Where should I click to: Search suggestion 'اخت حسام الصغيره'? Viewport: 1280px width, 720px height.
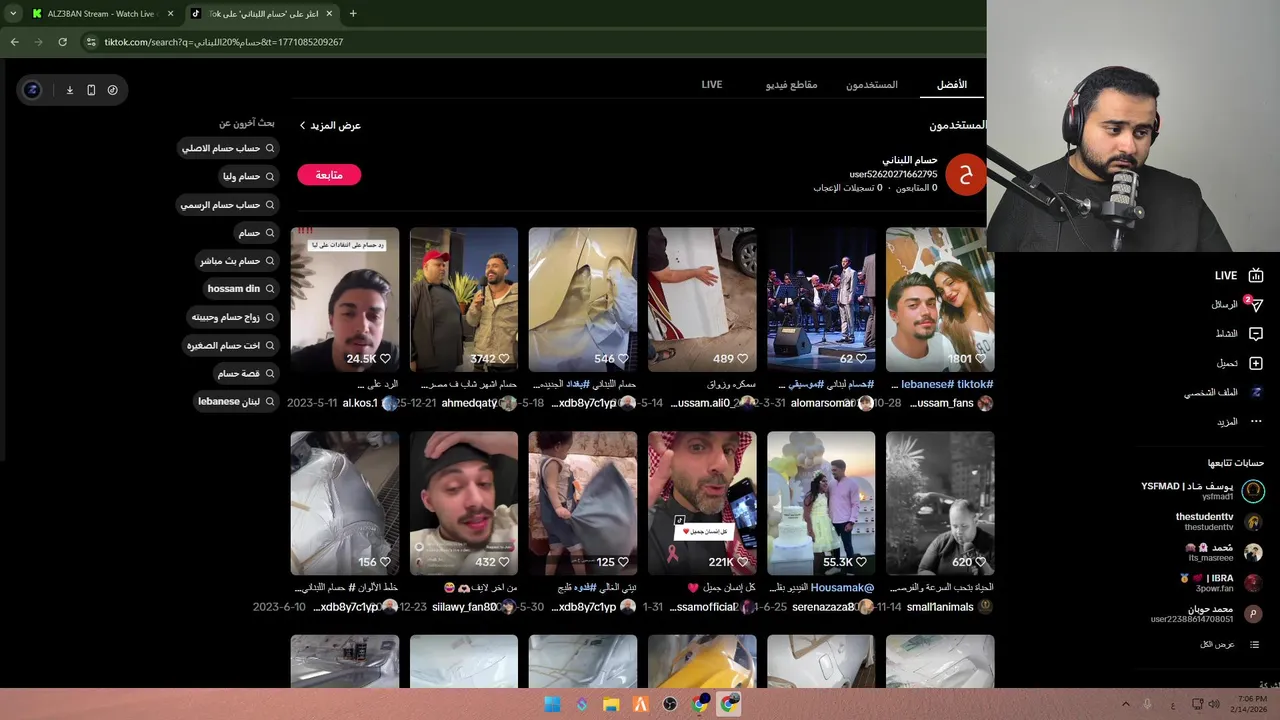[x=231, y=345]
